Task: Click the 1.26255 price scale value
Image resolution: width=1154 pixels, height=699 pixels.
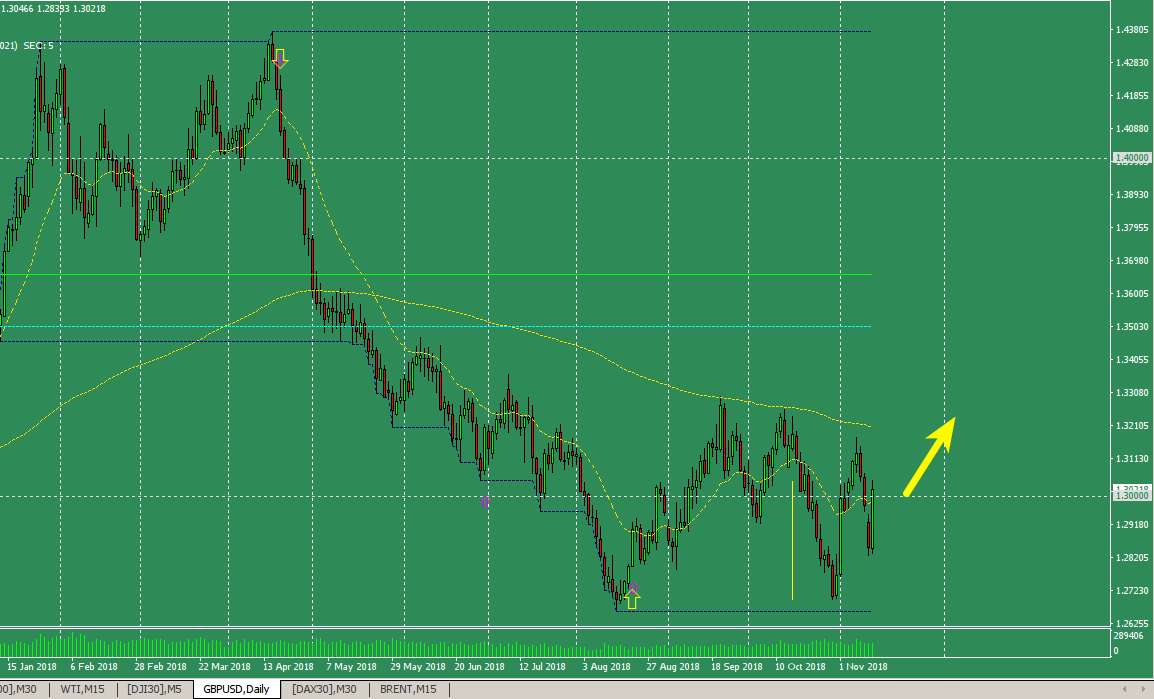Action: click(x=1131, y=624)
